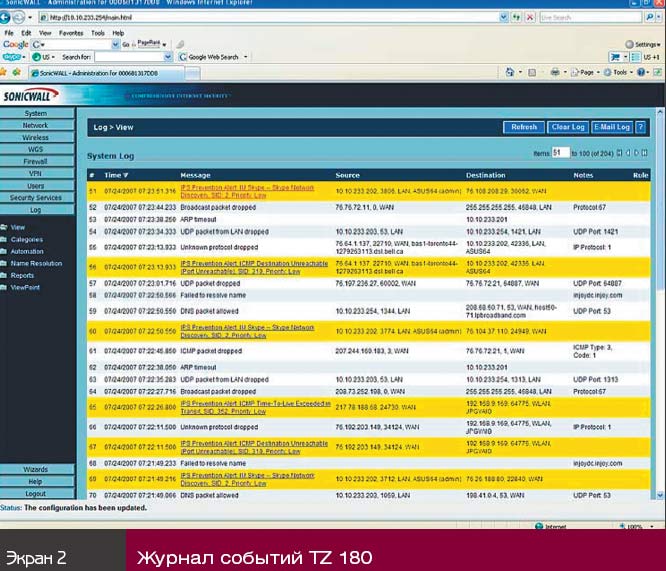Click the Refresh log button

pyautogui.click(x=524, y=127)
